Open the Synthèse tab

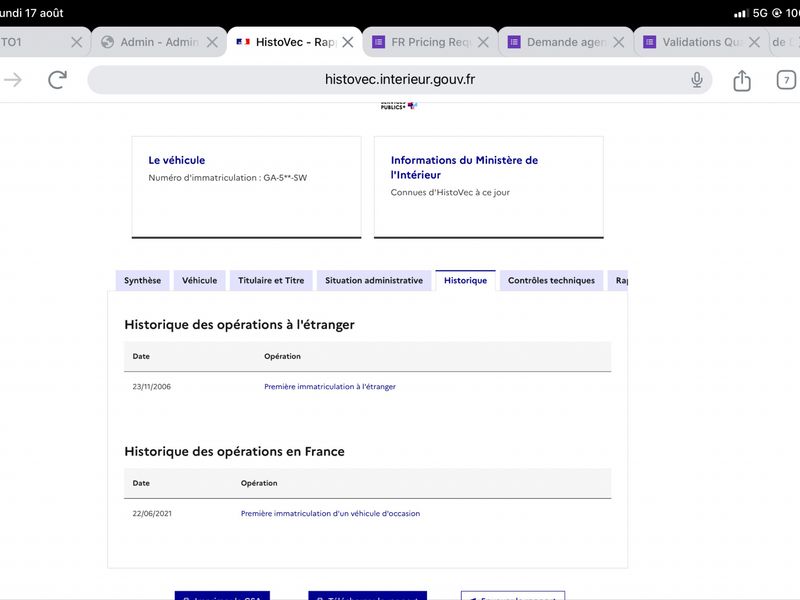click(142, 280)
